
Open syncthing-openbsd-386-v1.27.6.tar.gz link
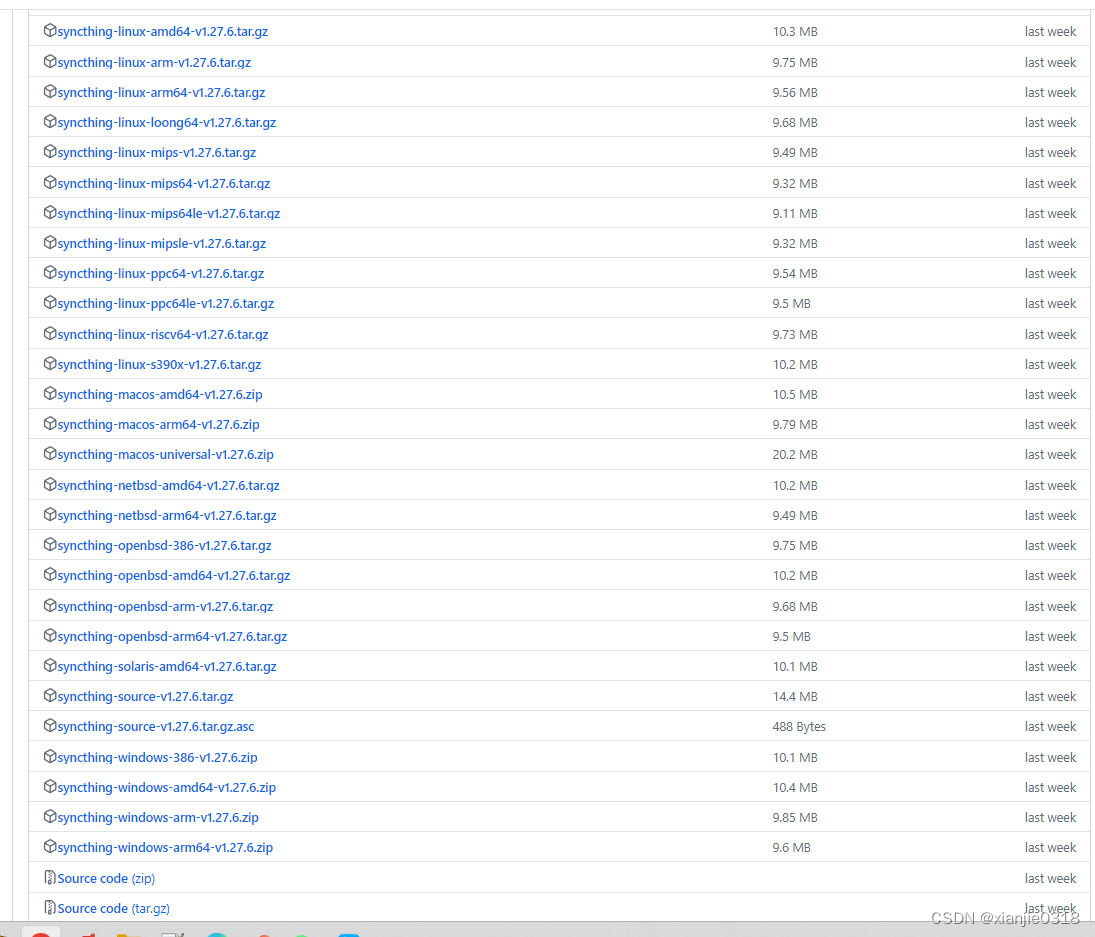tap(164, 545)
